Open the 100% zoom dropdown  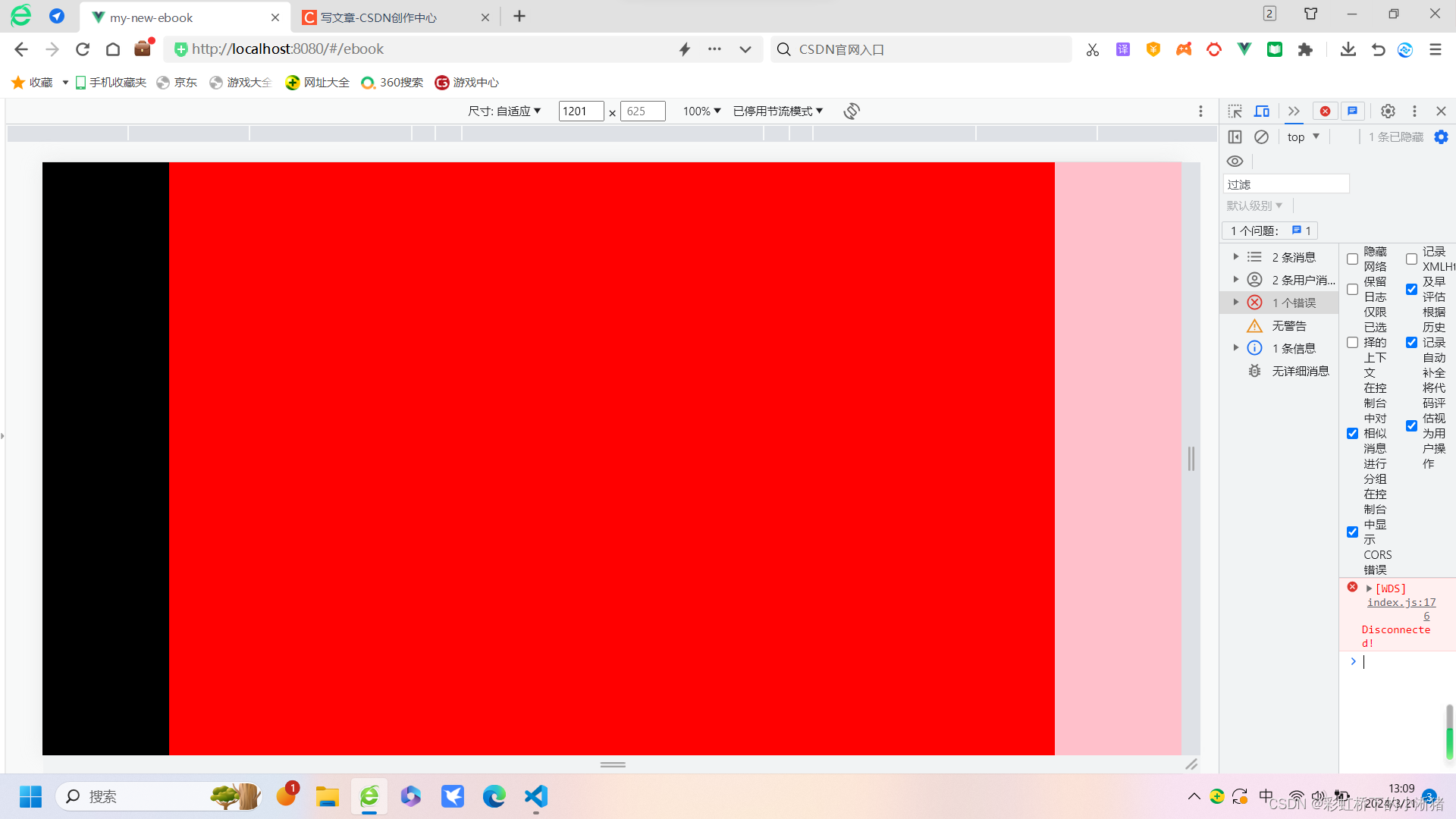pos(701,111)
